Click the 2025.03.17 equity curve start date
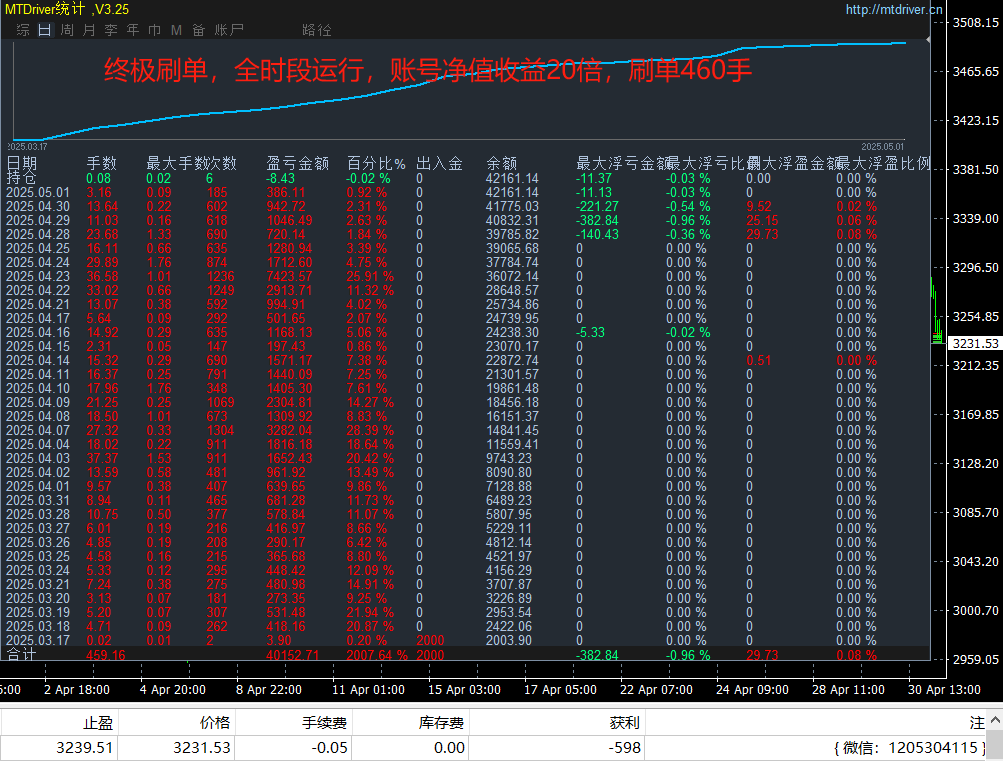Screen dimensions: 1003x761 click(28, 146)
